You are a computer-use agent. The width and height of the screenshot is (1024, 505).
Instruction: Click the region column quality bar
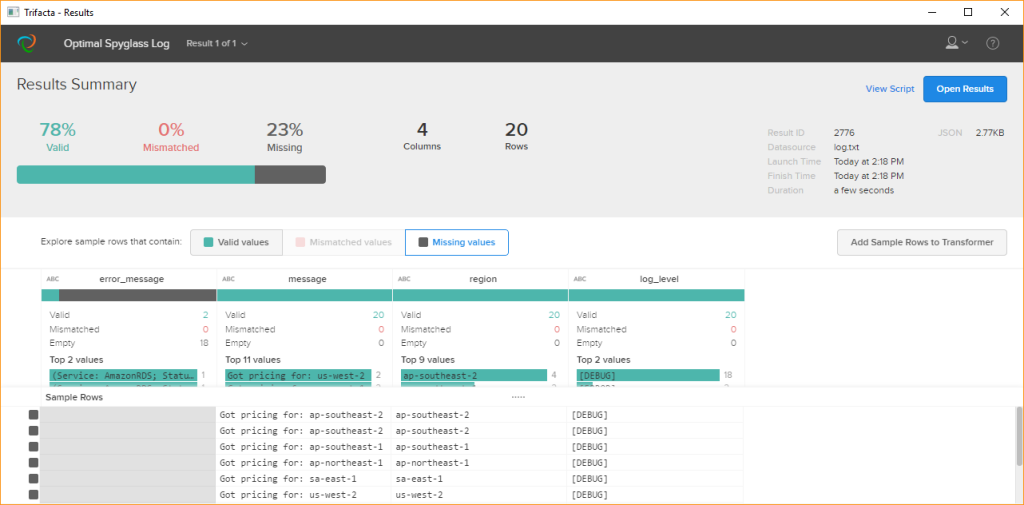pyautogui.click(x=481, y=295)
